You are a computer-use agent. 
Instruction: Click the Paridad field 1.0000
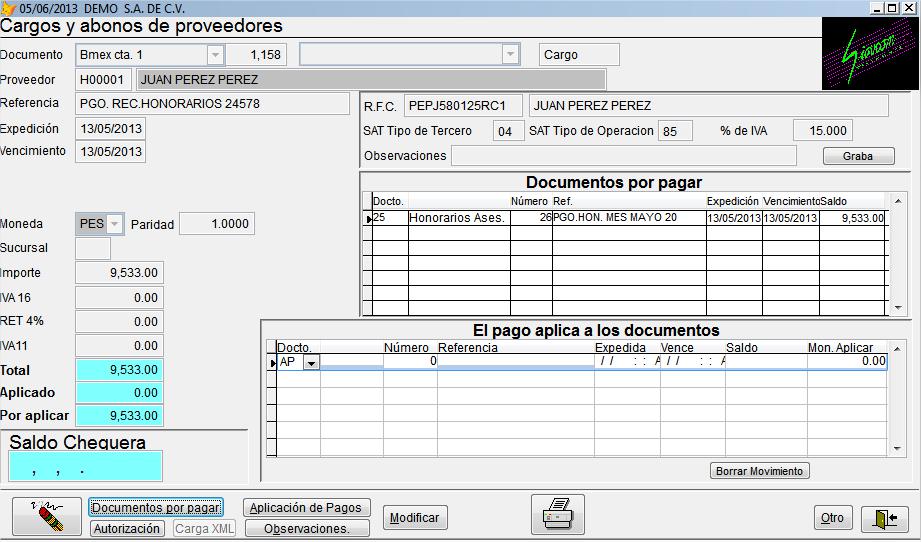pos(217,224)
